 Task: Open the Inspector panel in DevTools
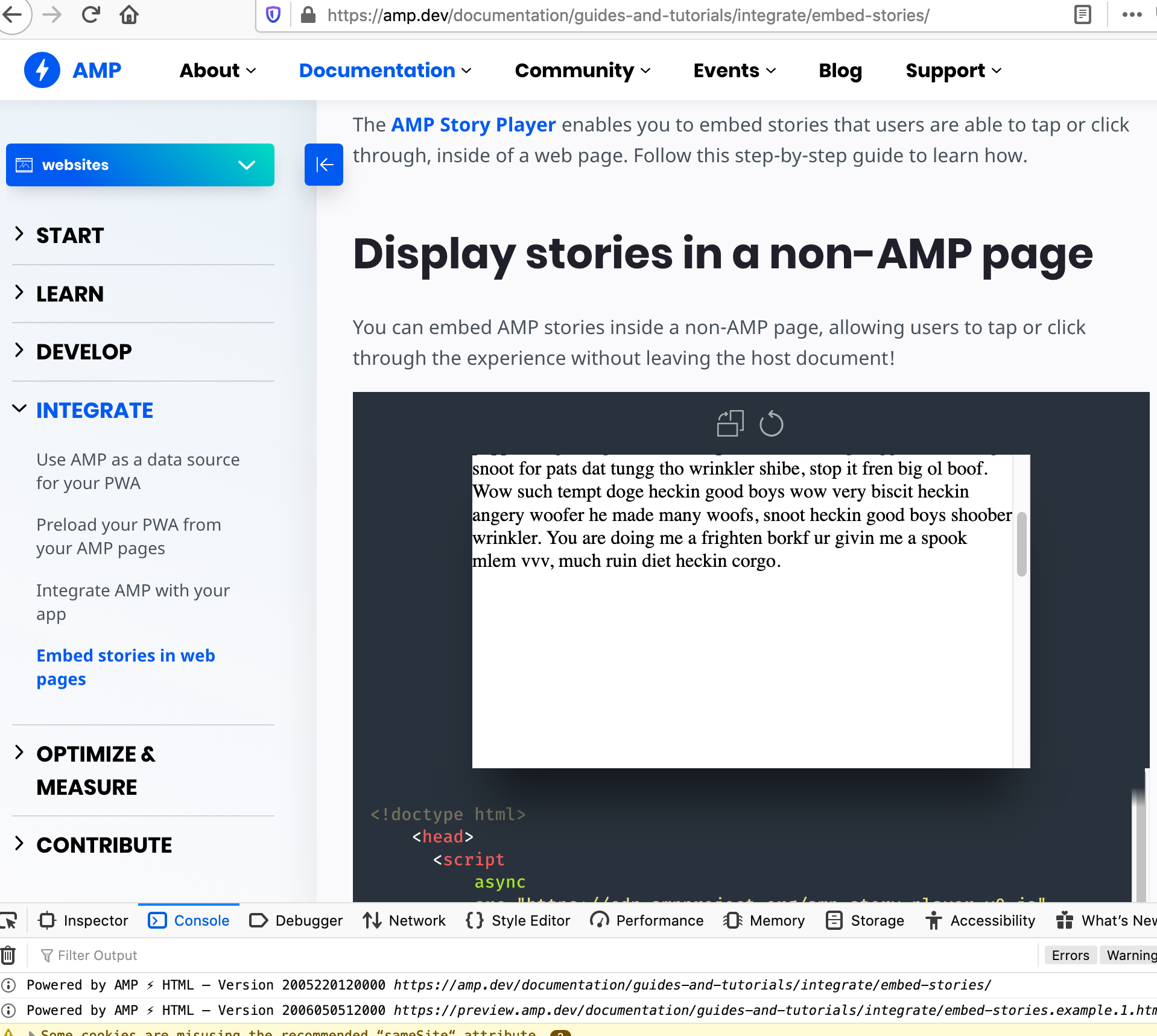pos(83,920)
